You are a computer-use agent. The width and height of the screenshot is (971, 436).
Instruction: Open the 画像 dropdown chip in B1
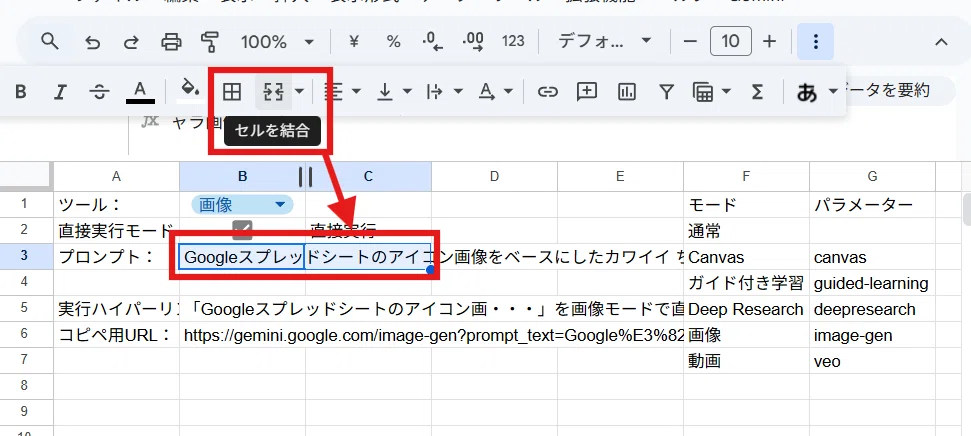242,204
